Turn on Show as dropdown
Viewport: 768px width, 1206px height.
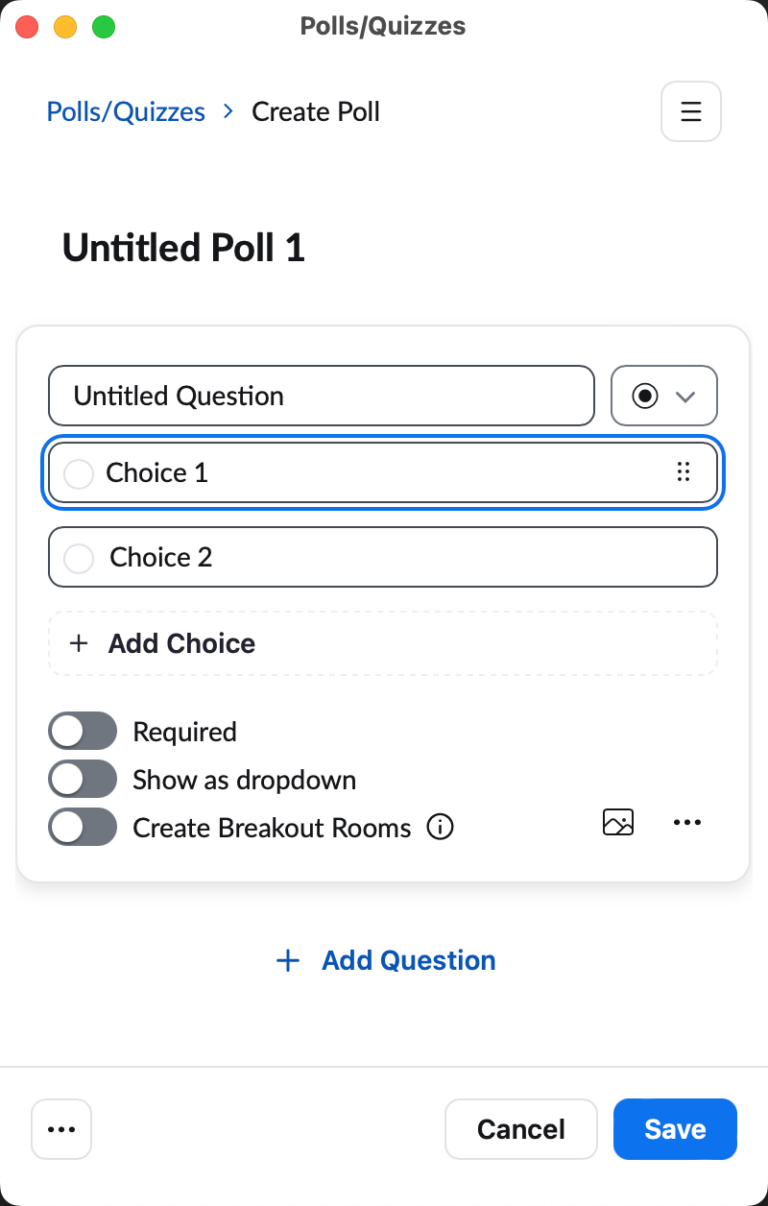[x=82, y=779]
